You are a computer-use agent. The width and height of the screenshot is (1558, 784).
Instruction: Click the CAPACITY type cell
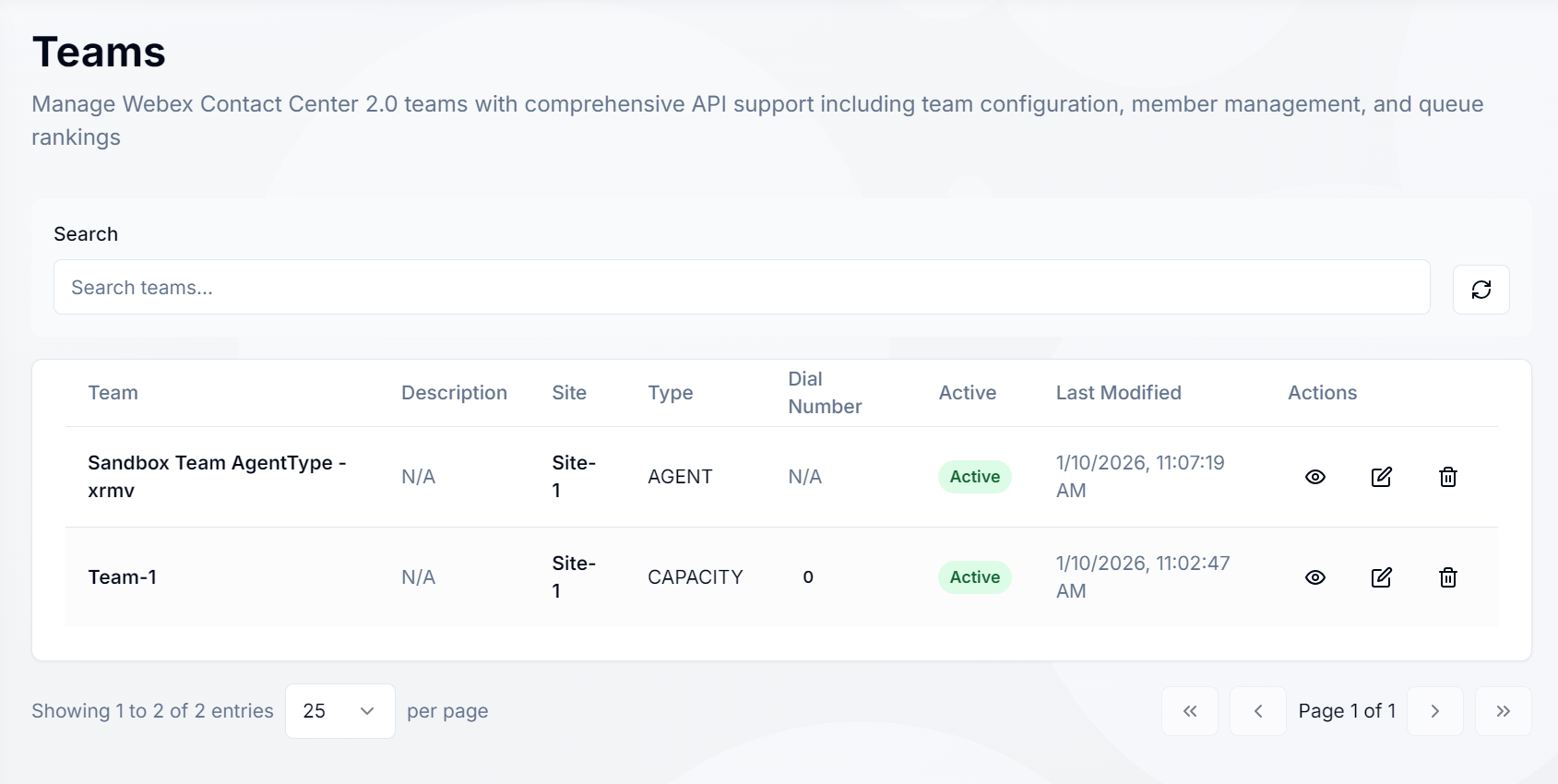[x=695, y=577]
